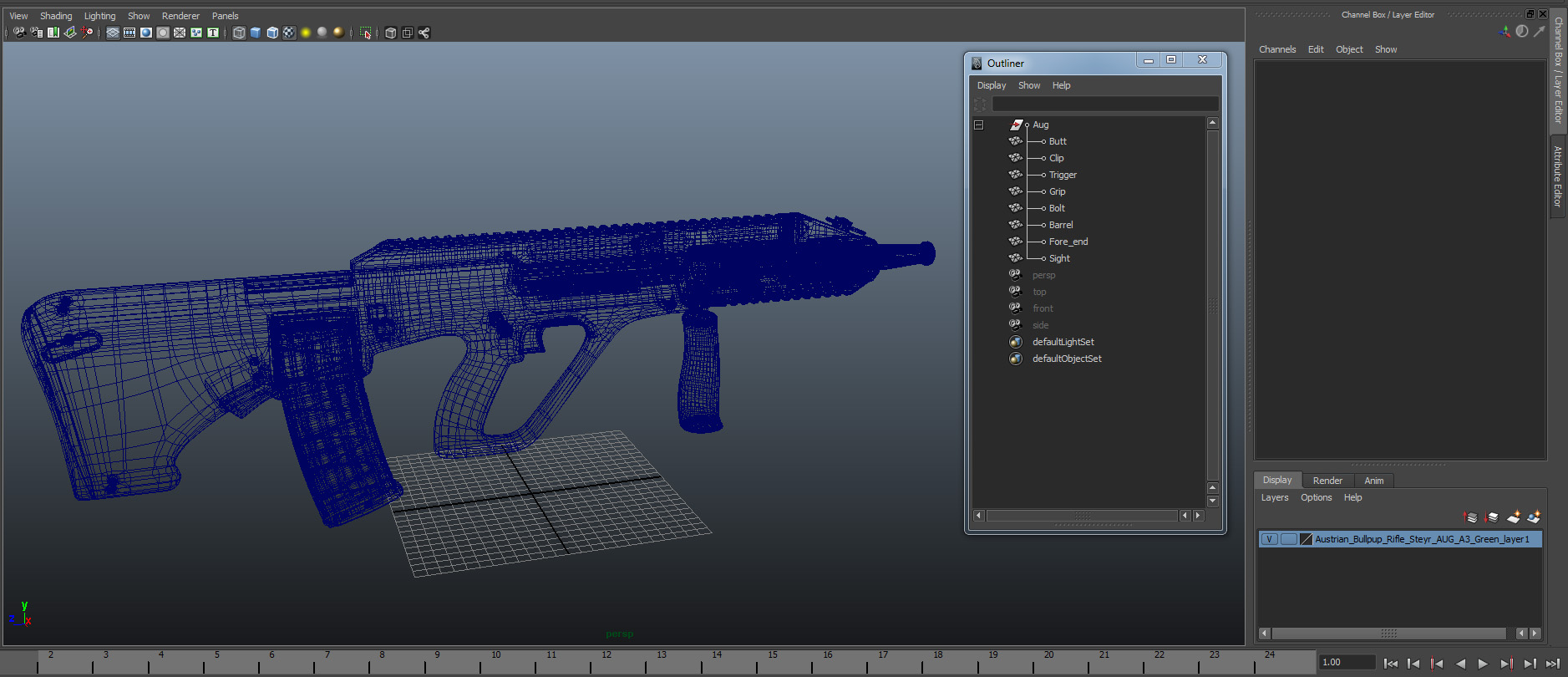The height and width of the screenshot is (677, 1568).
Task: Switch to Smooth Shade All blue cube
Action: [x=256, y=33]
